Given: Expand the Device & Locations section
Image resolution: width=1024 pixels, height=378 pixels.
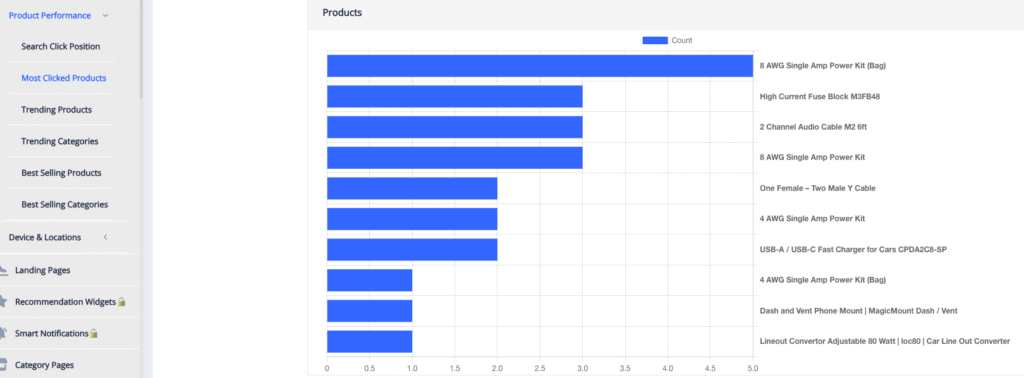Looking at the screenshot, I should (x=106, y=237).
